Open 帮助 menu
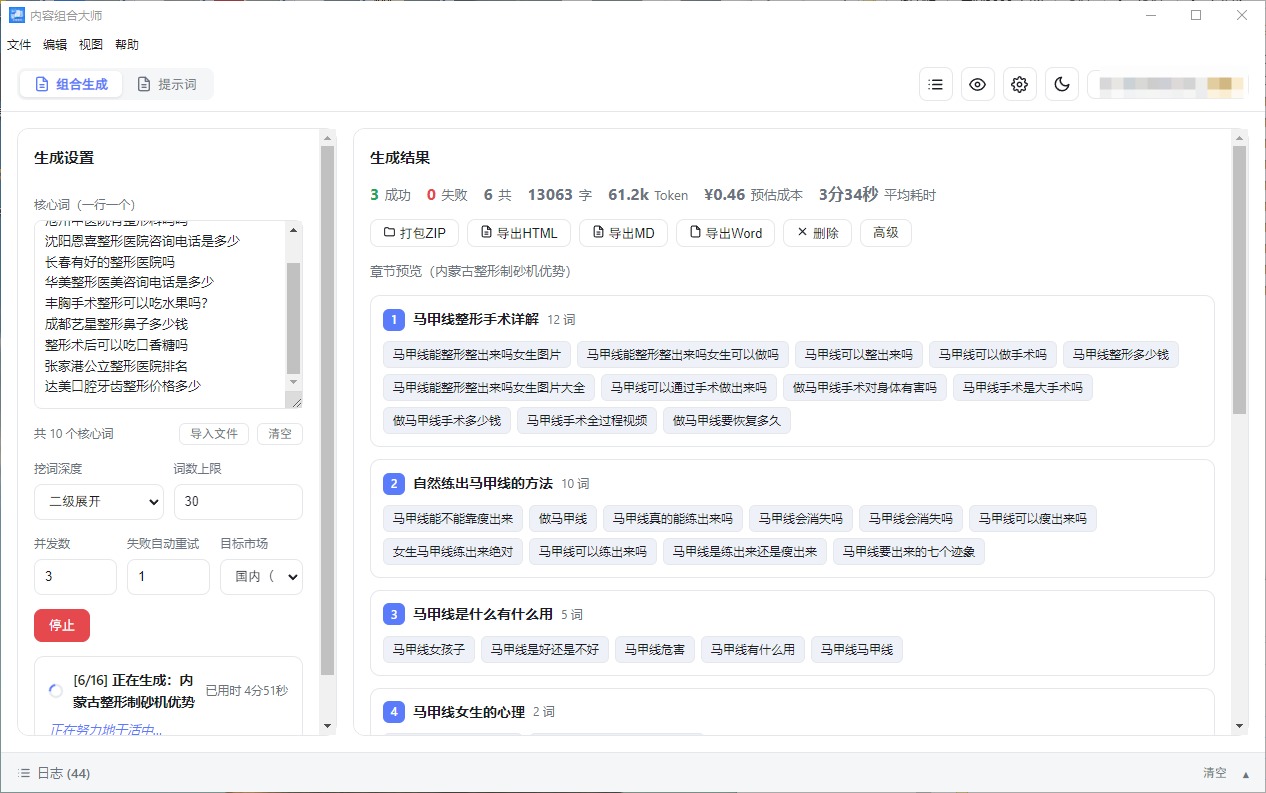 pos(127,44)
